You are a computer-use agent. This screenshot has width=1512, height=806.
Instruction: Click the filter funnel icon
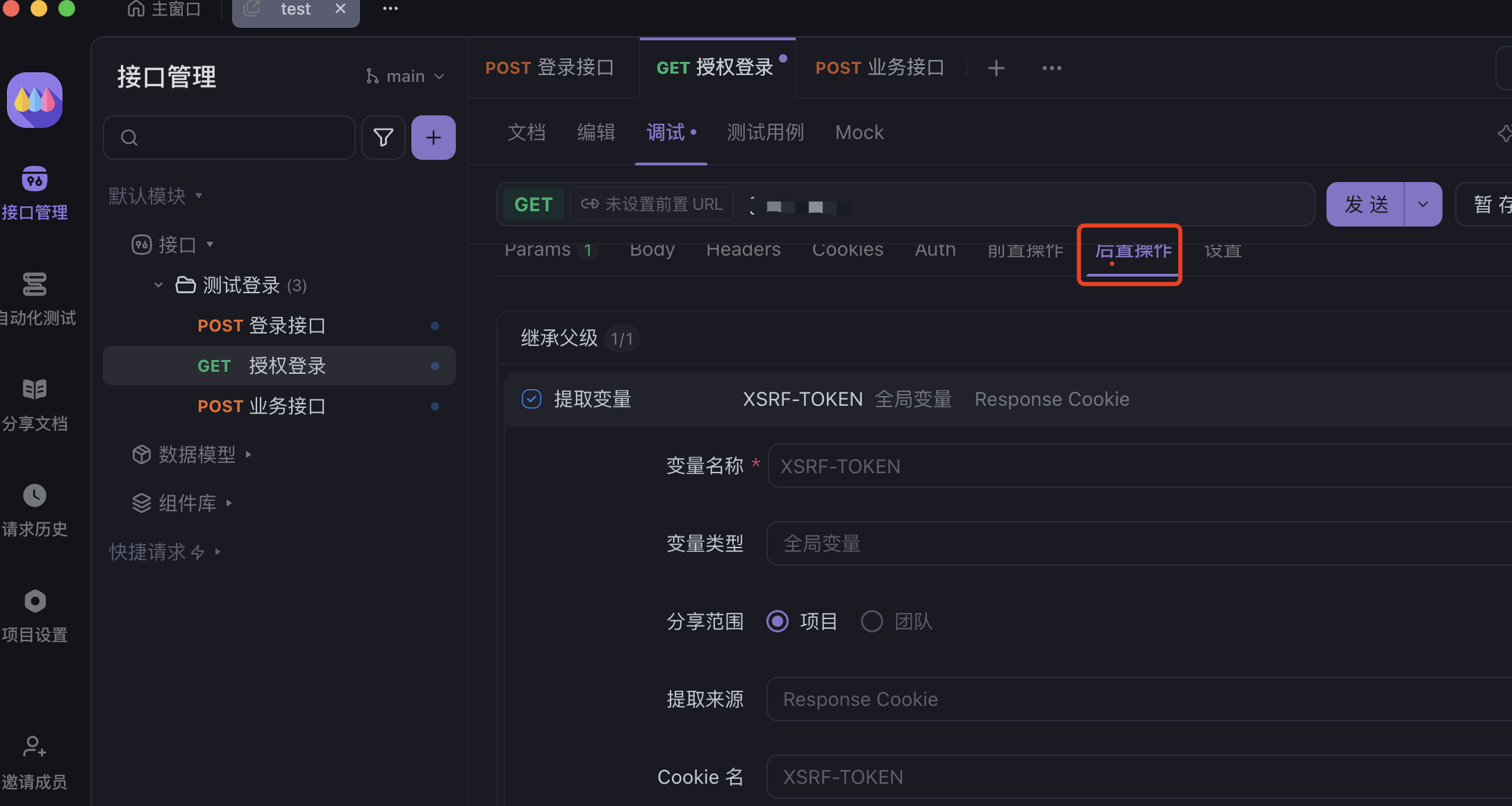(x=383, y=138)
